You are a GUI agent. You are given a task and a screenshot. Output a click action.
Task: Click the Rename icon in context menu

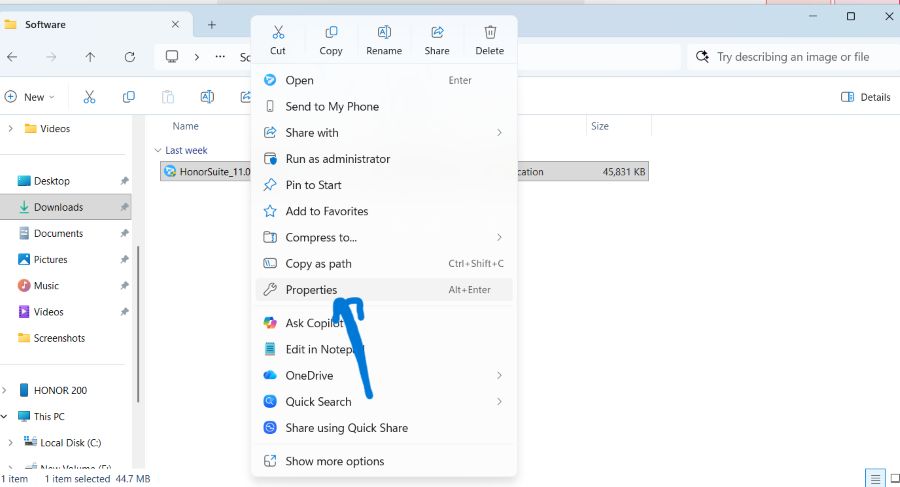pyautogui.click(x=384, y=32)
